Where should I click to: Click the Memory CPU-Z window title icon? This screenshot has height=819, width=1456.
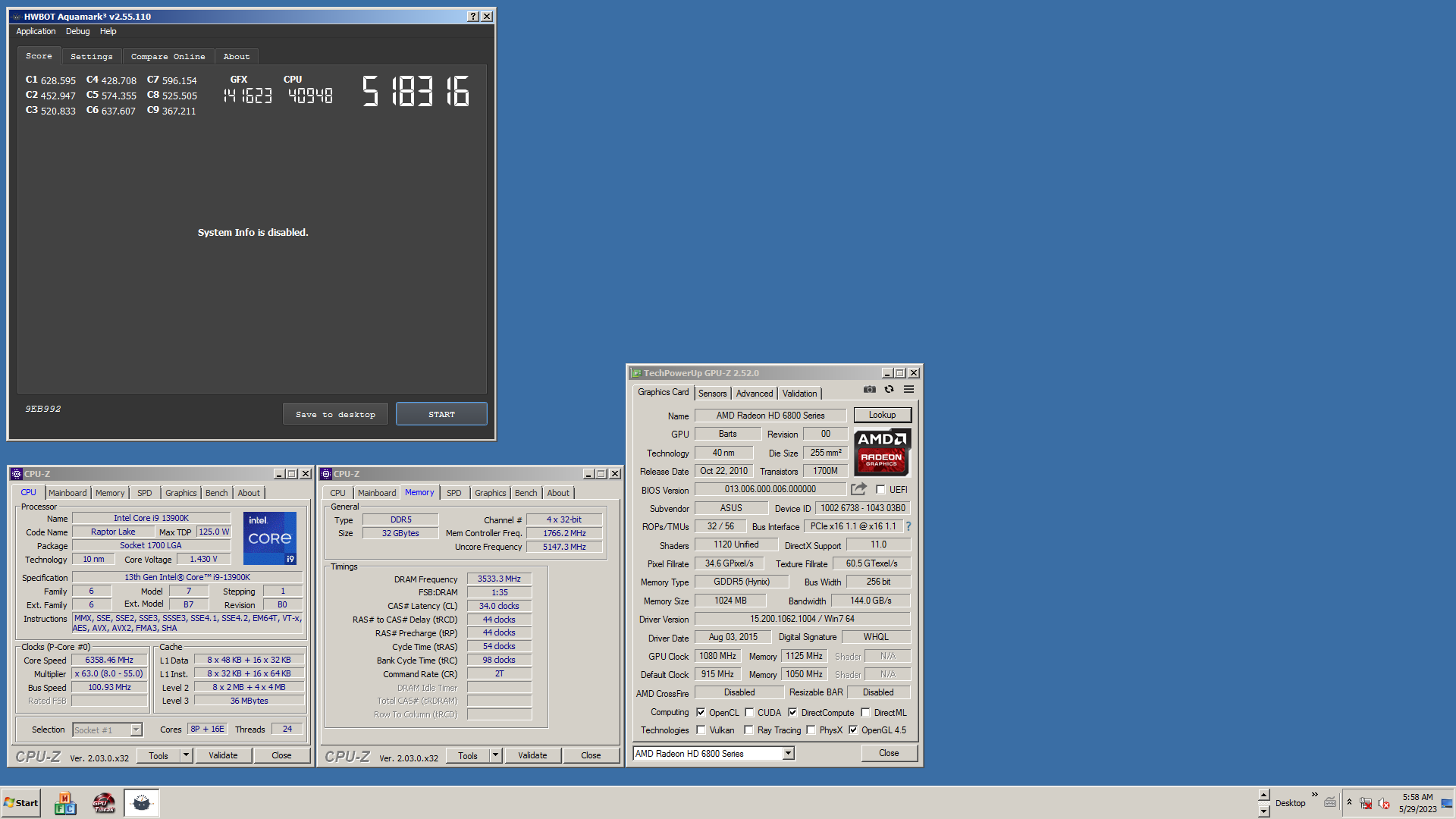coord(326,474)
